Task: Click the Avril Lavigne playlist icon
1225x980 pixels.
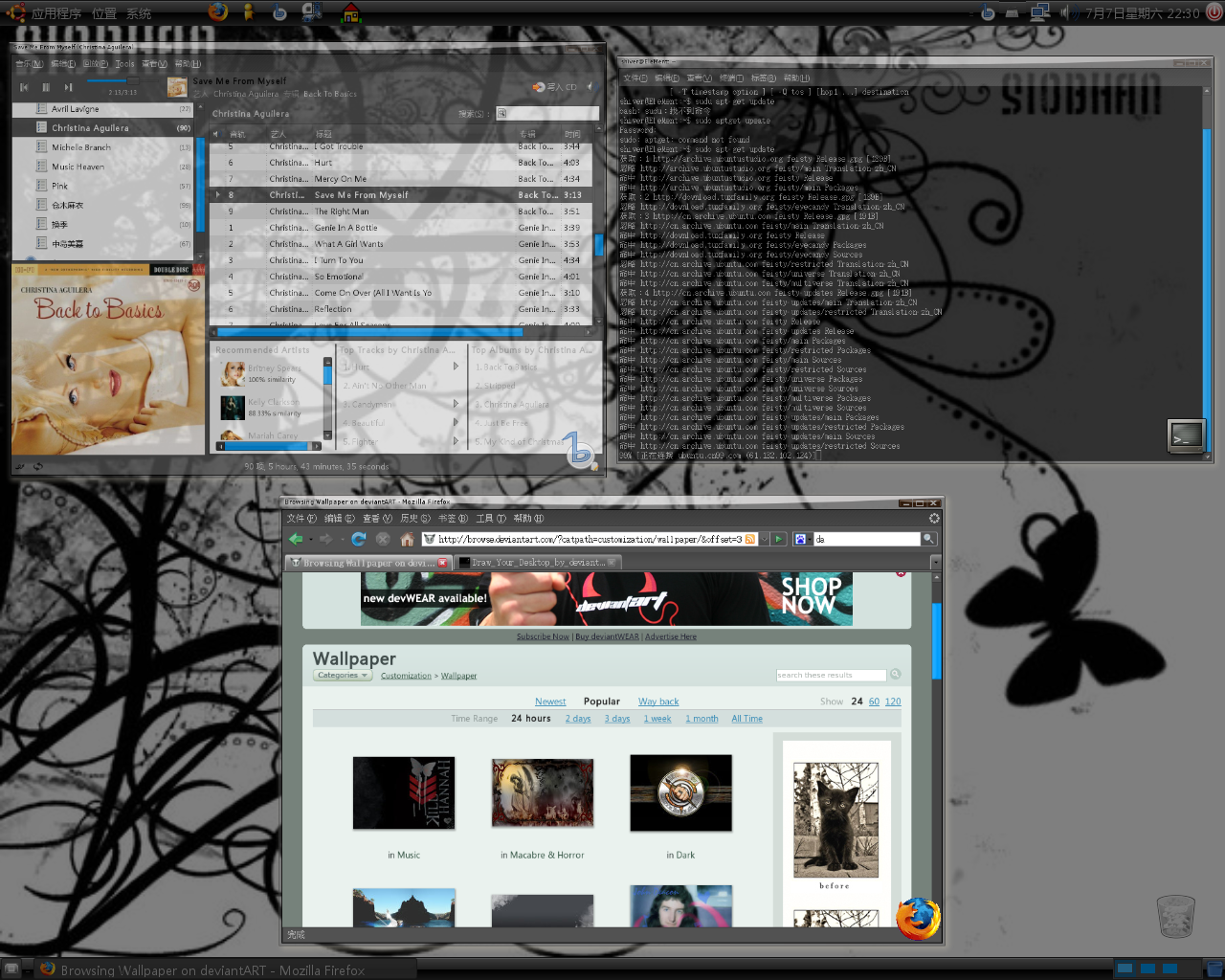Action: pos(41,109)
